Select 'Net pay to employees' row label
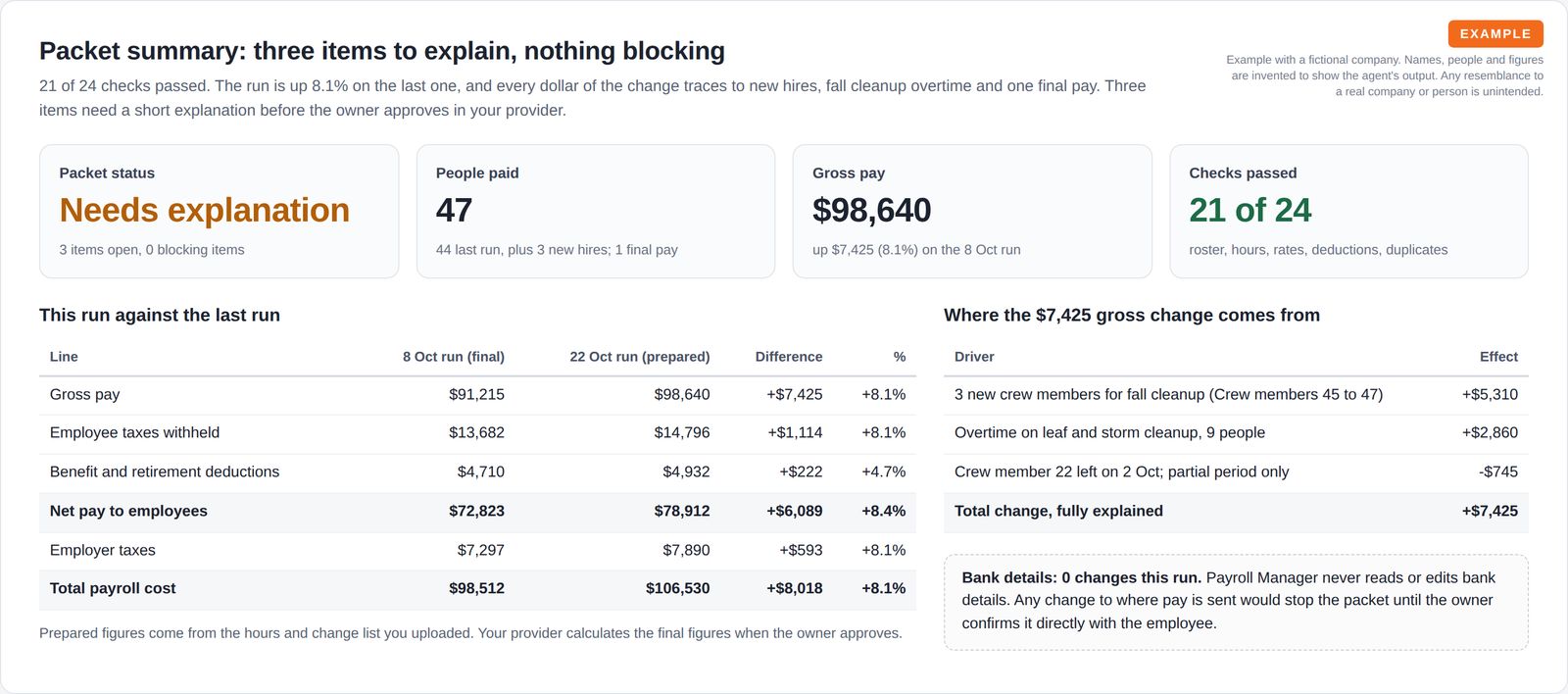Viewport: 1568px width, 694px height. 128,511
